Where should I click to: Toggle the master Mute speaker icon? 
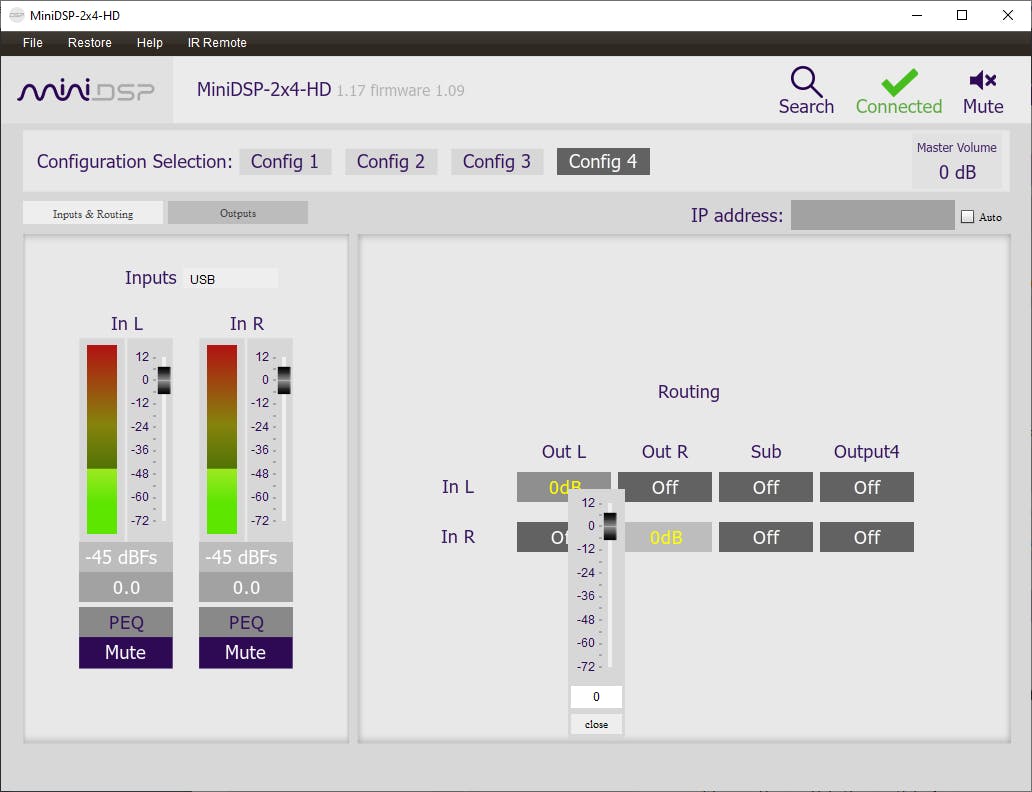[x=983, y=80]
